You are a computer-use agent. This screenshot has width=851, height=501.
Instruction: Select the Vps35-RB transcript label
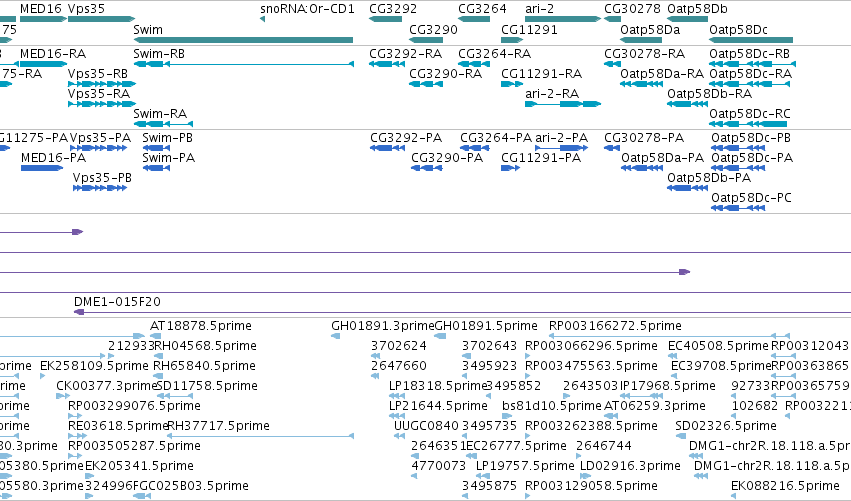coord(98,74)
